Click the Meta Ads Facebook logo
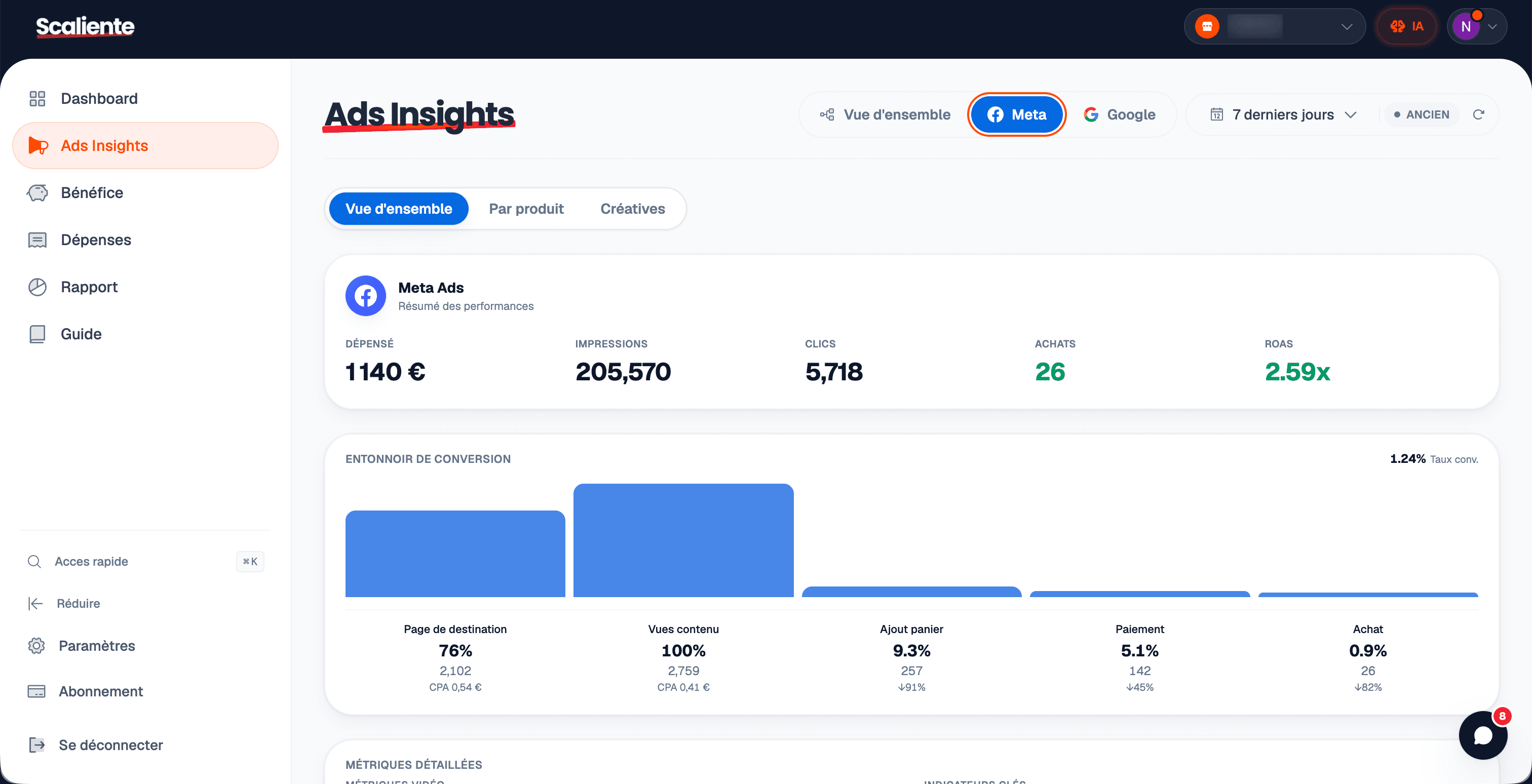The width and height of the screenshot is (1532, 784). [366, 295]
